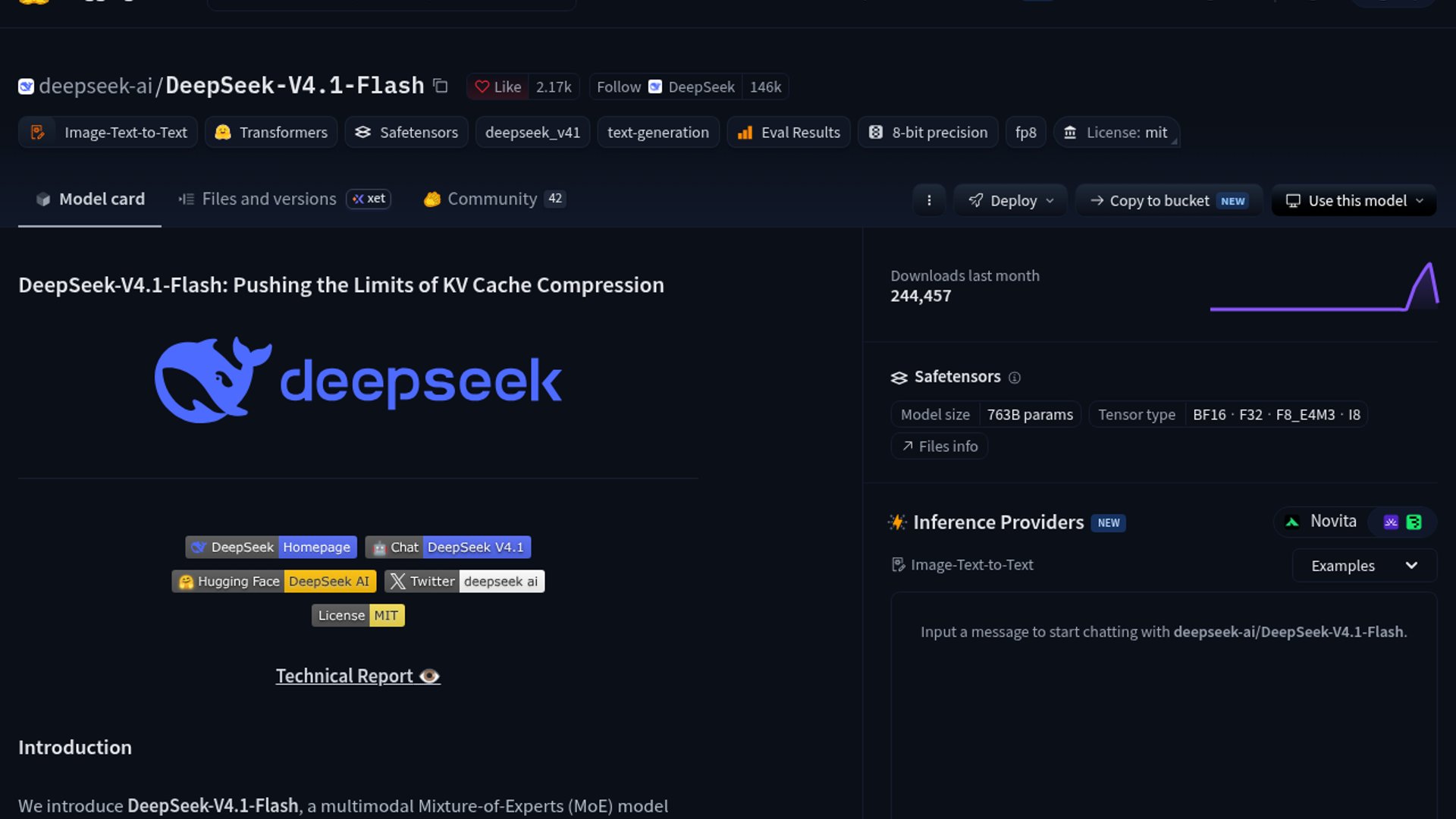Expand the Examples dropdown
The width and height of the screenshot is (1456, 819).
[1364, 566]
